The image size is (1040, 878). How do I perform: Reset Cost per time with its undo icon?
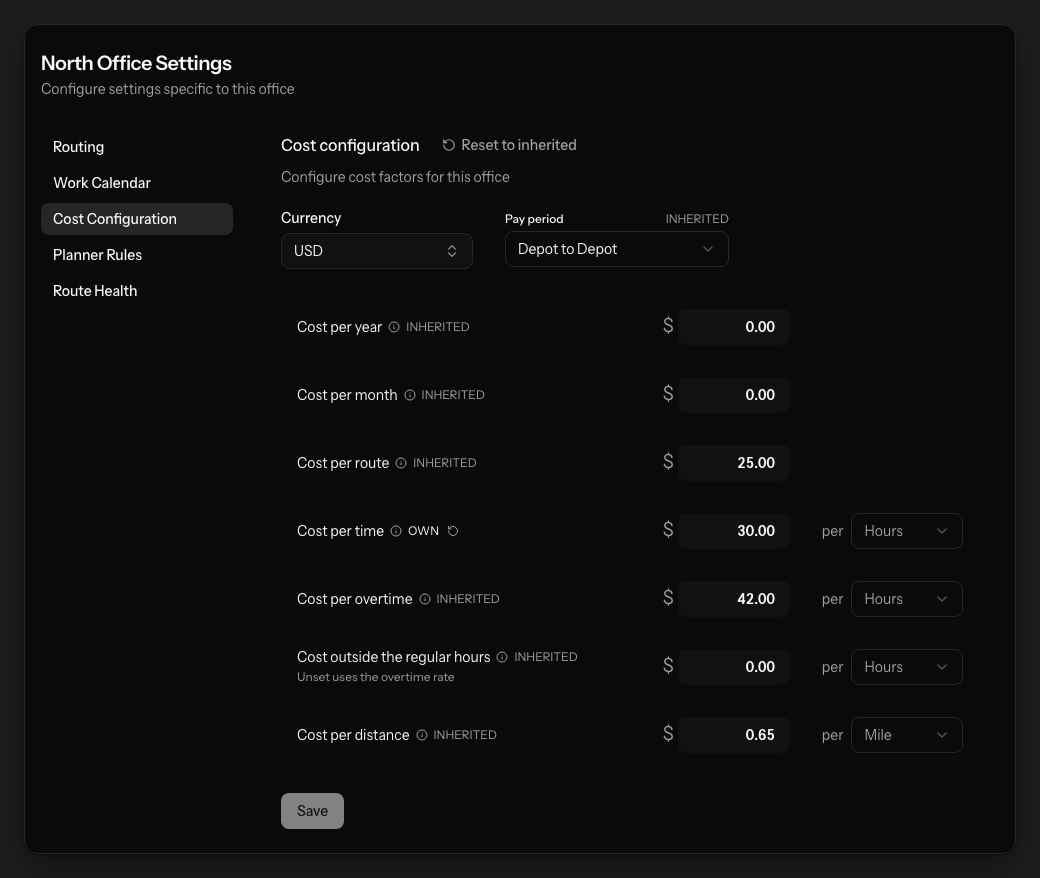(453, 531)
